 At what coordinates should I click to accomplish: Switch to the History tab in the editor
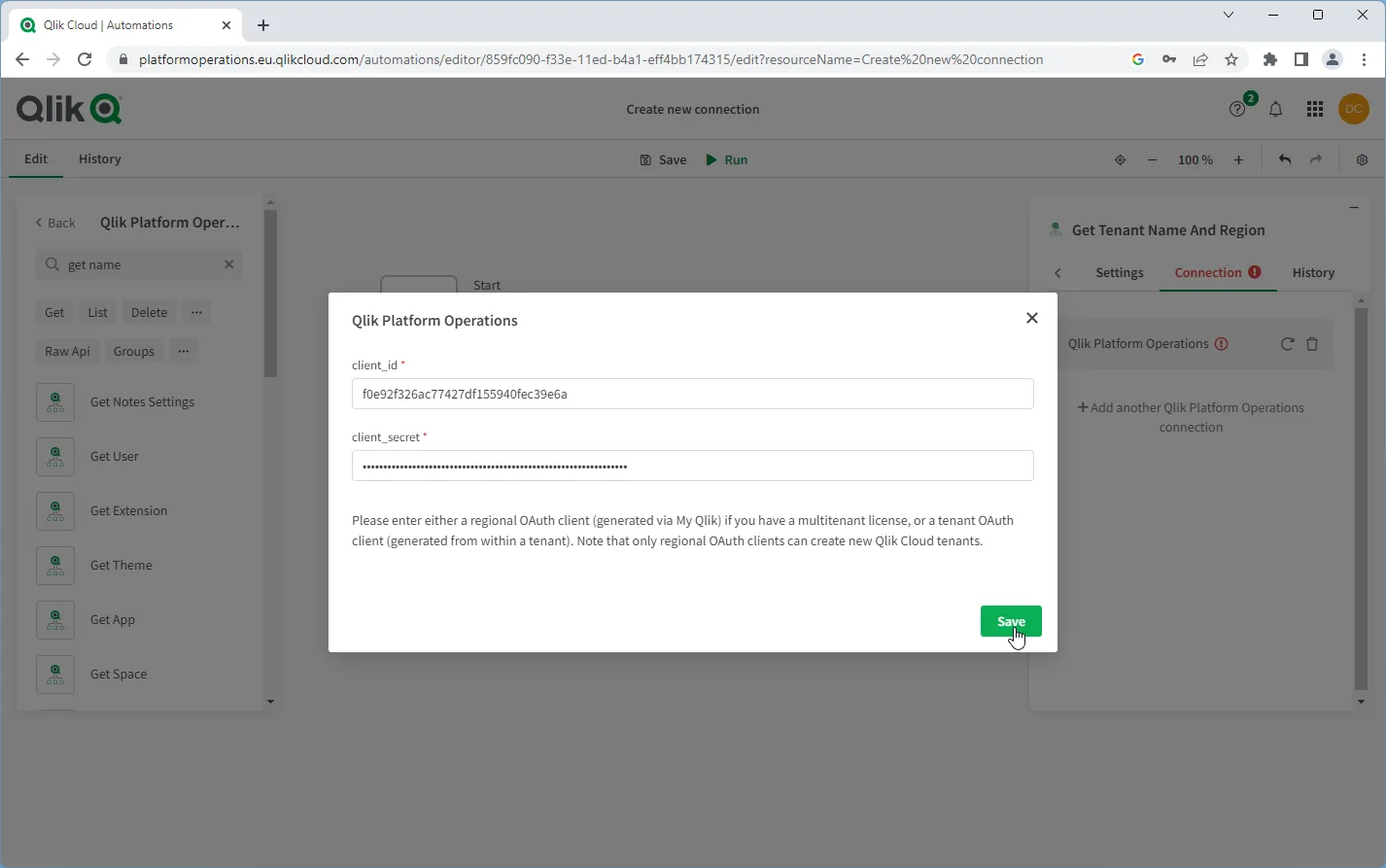click(99, 158)
